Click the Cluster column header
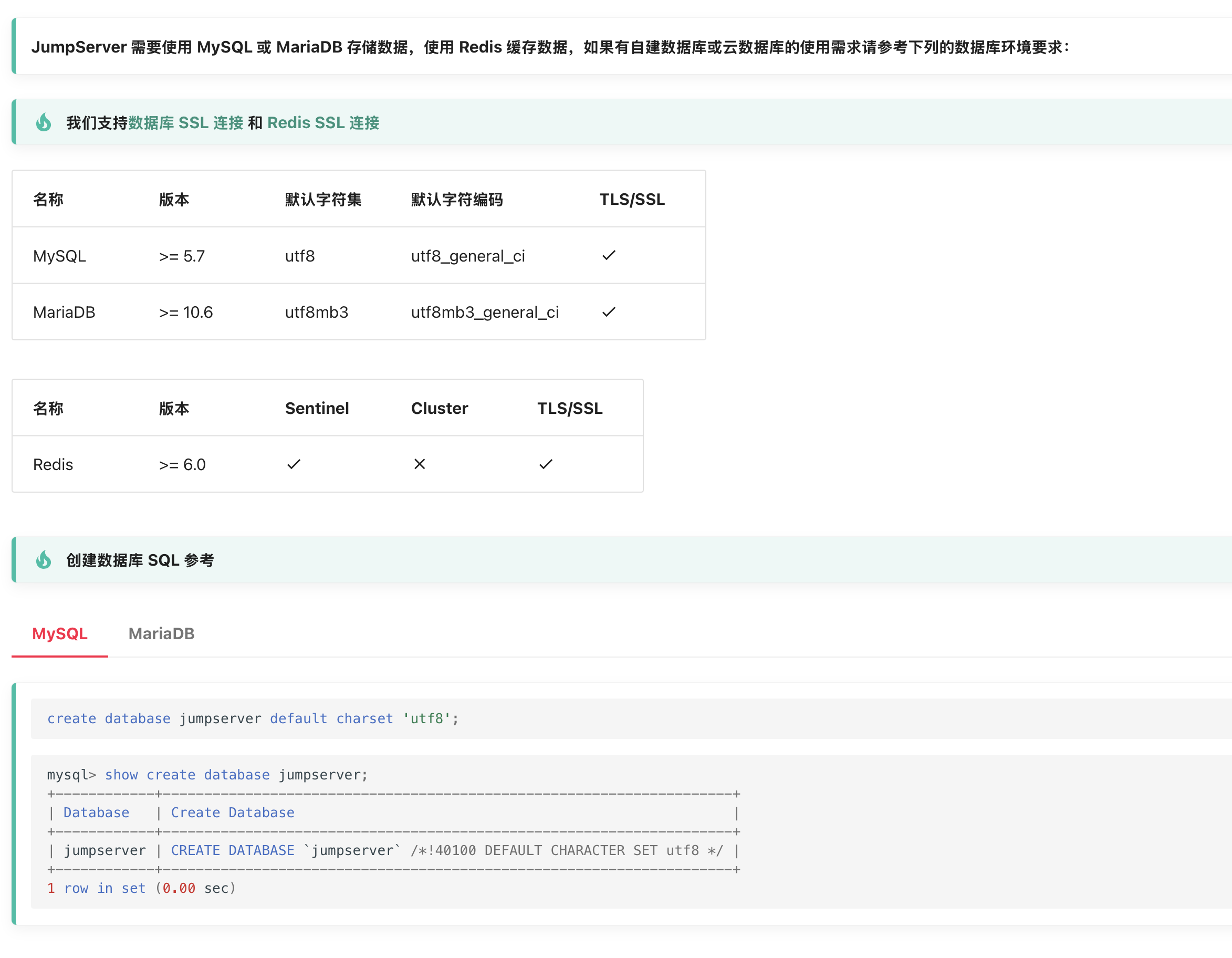 point(439,408)
